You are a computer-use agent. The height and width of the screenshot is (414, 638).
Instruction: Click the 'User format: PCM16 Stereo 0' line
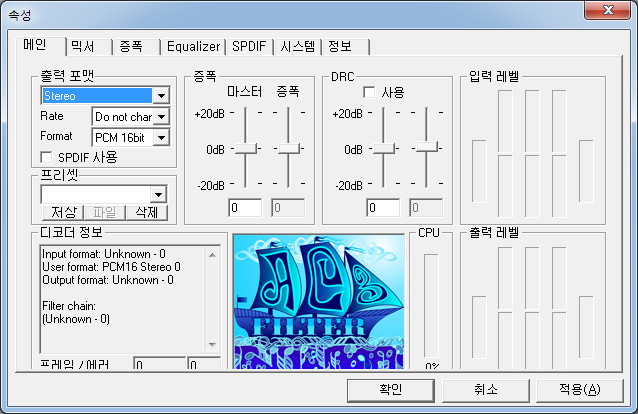click(x=111, y=267)
